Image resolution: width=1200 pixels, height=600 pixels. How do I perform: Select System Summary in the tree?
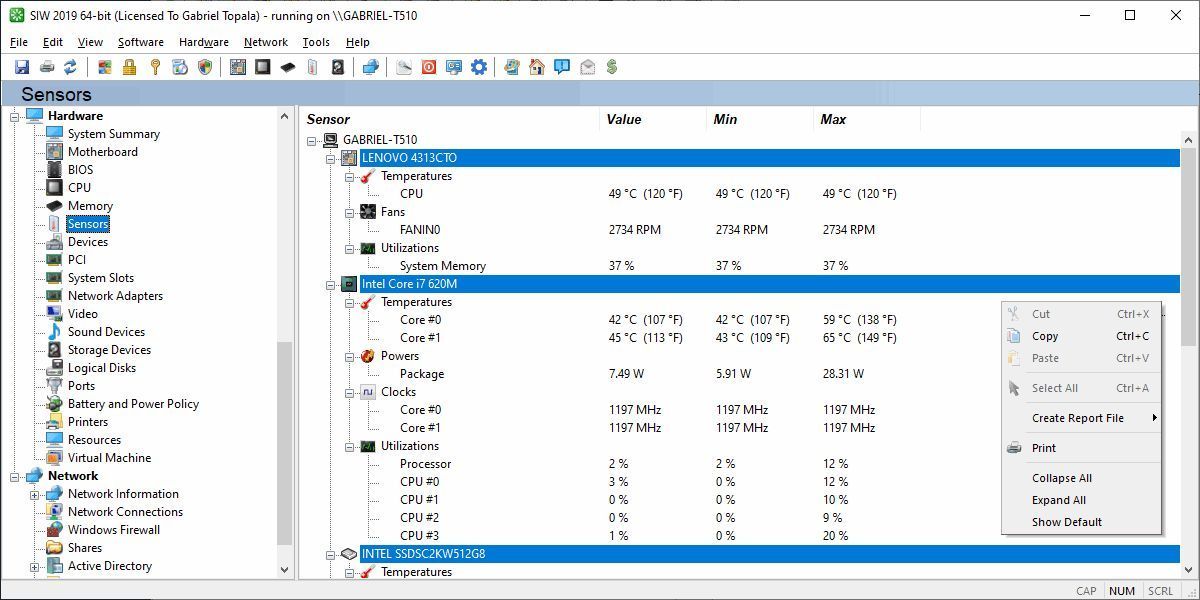coord(114,134)
